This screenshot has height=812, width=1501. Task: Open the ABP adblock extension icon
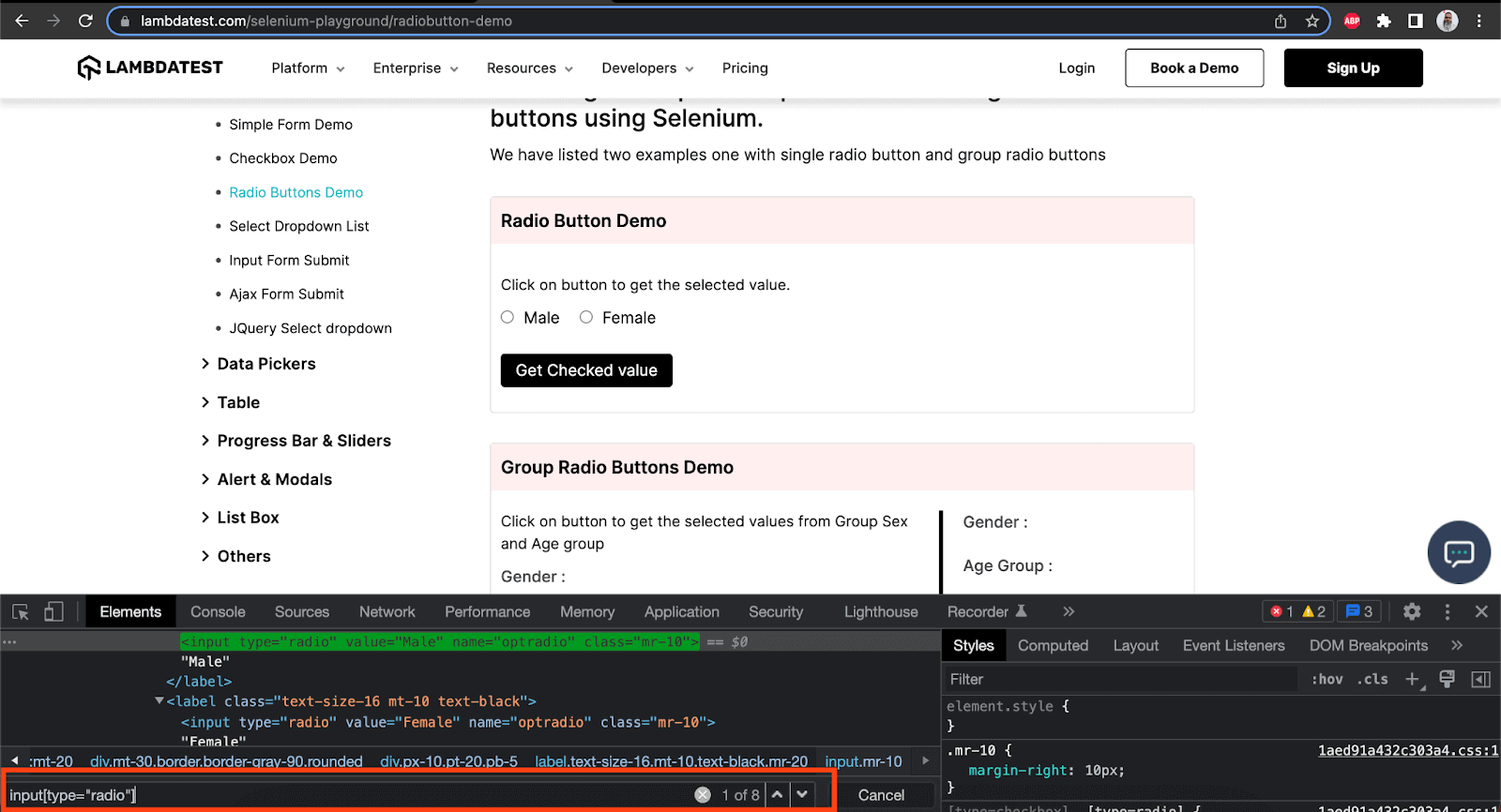(x=1352, y=21)
